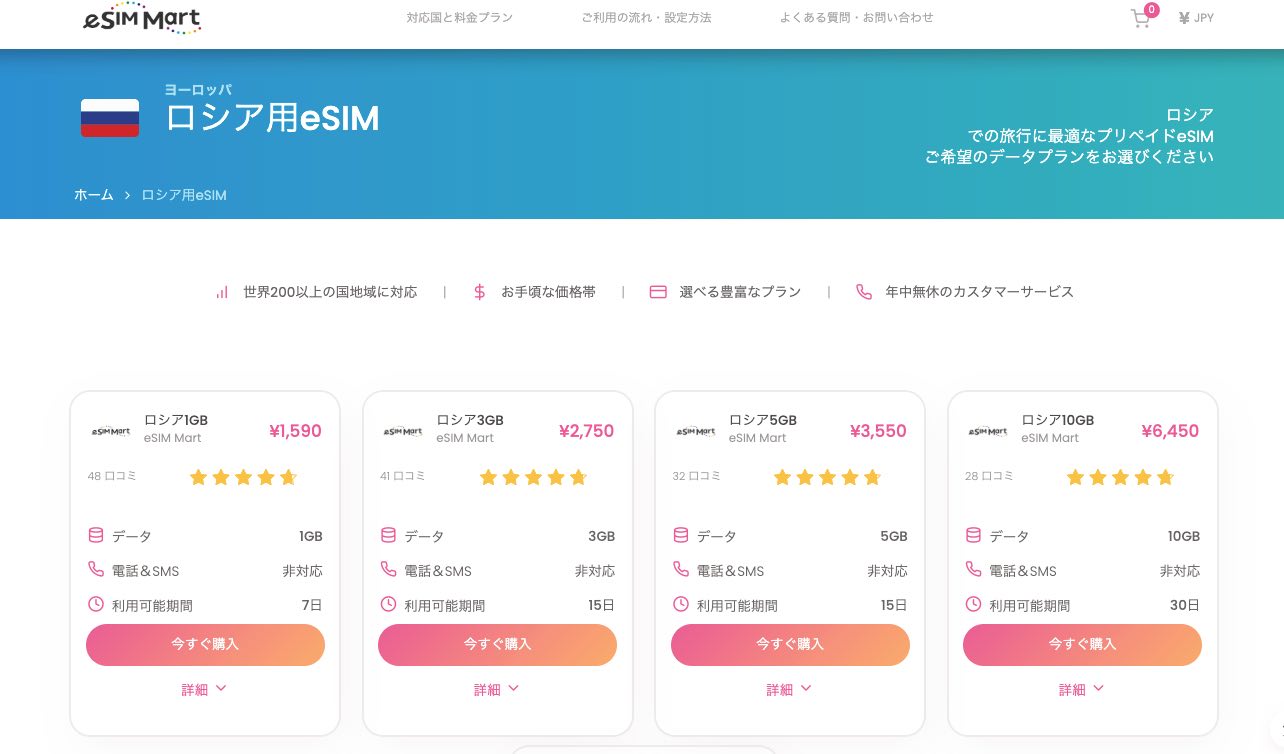Click the eSIM Mart header logo
This screenshot has height=754, width=1284.
(142, 18)
